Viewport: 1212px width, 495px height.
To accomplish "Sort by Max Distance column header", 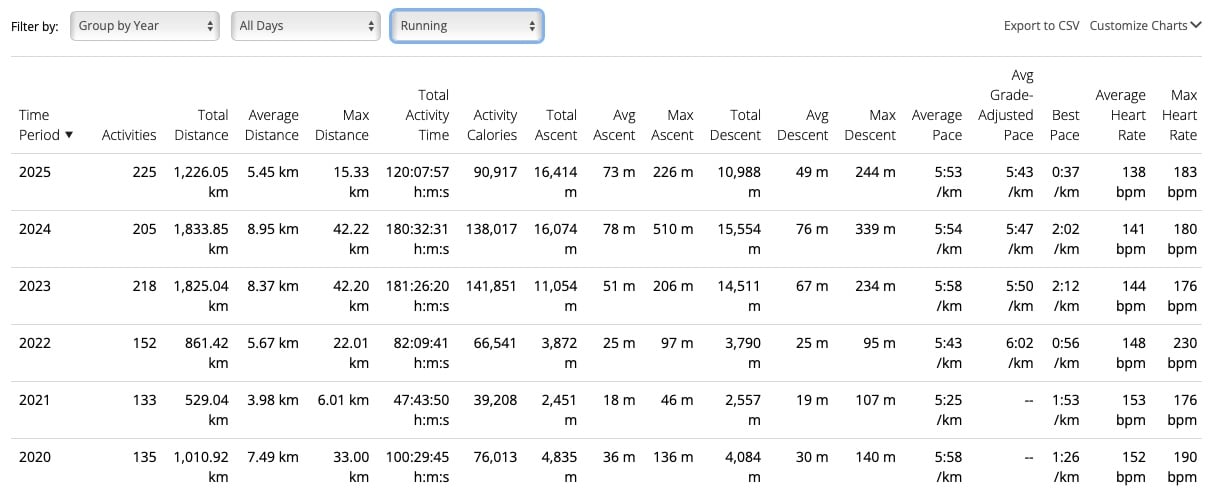I will pos(342,125).
